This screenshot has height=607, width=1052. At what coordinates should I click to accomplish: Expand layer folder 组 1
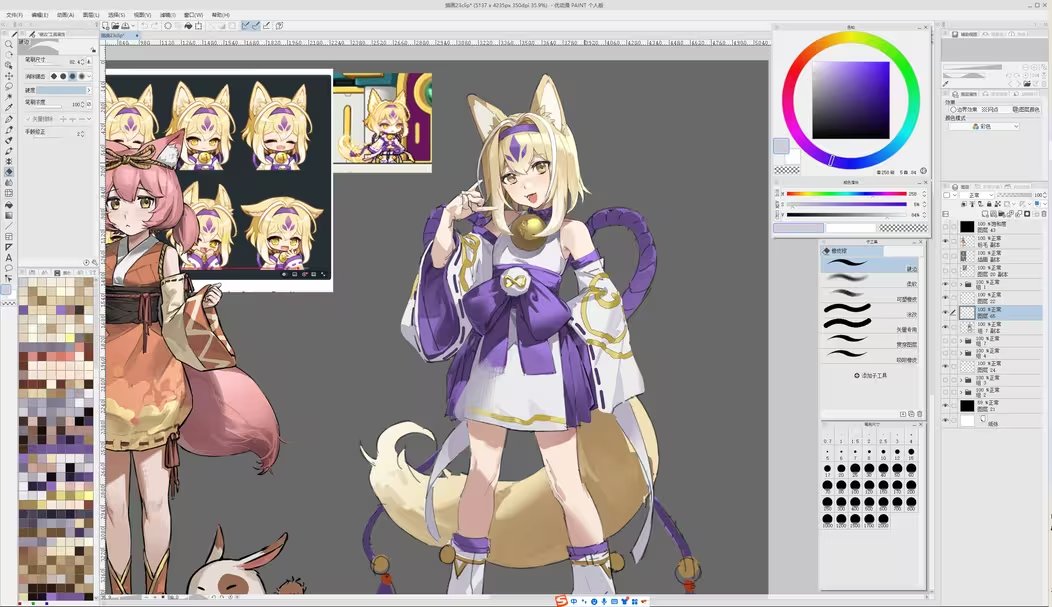pos(961,284)
